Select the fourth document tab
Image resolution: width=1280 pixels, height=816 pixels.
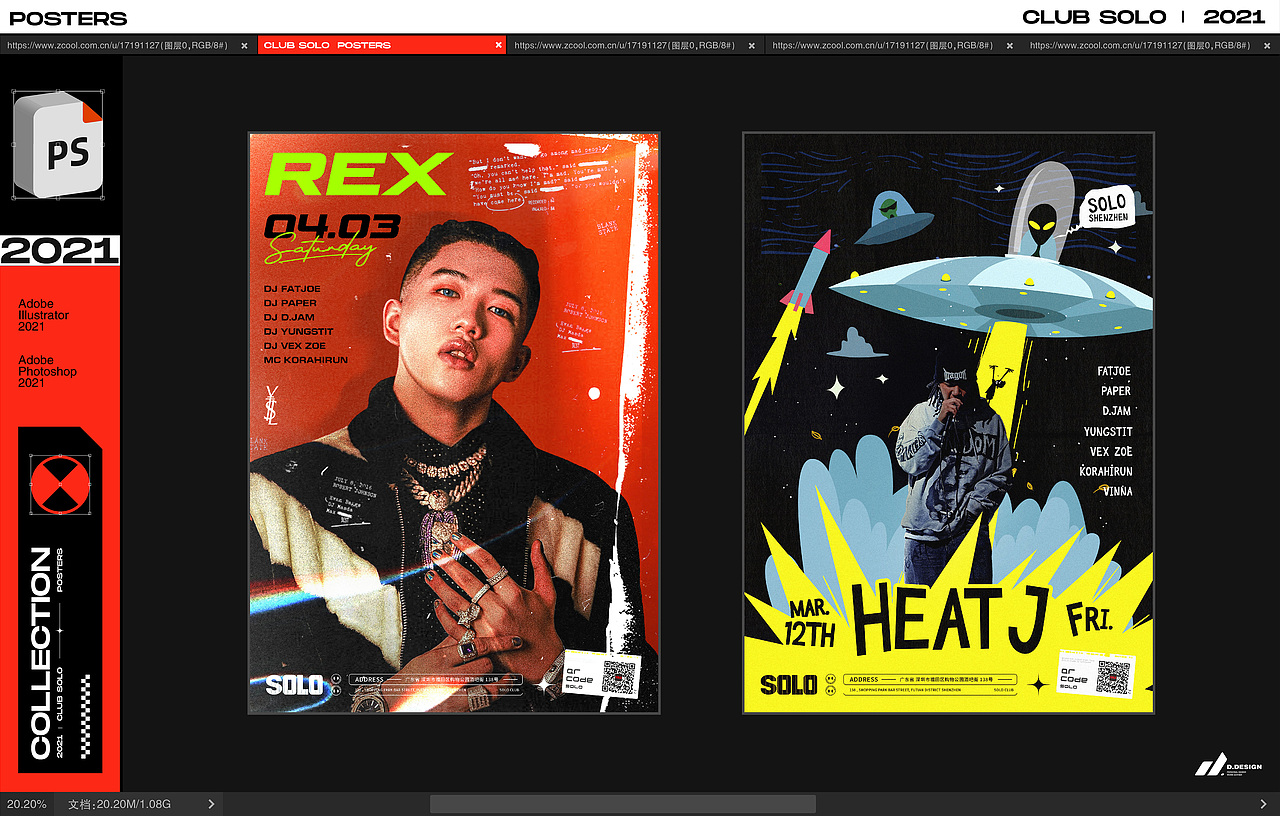pos(884,45)
